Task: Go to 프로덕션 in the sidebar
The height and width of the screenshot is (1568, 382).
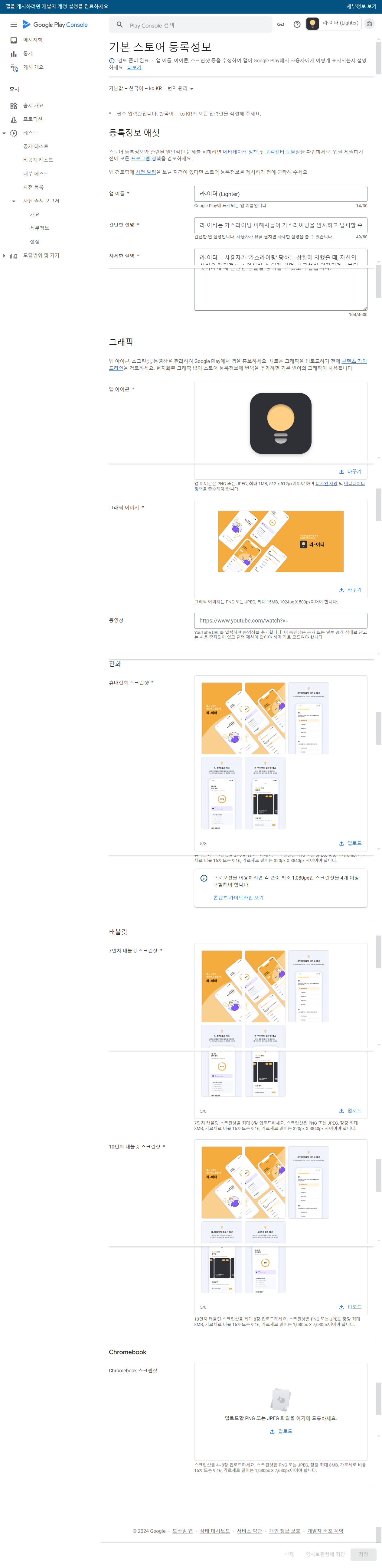Action: [x=33, y=119]
